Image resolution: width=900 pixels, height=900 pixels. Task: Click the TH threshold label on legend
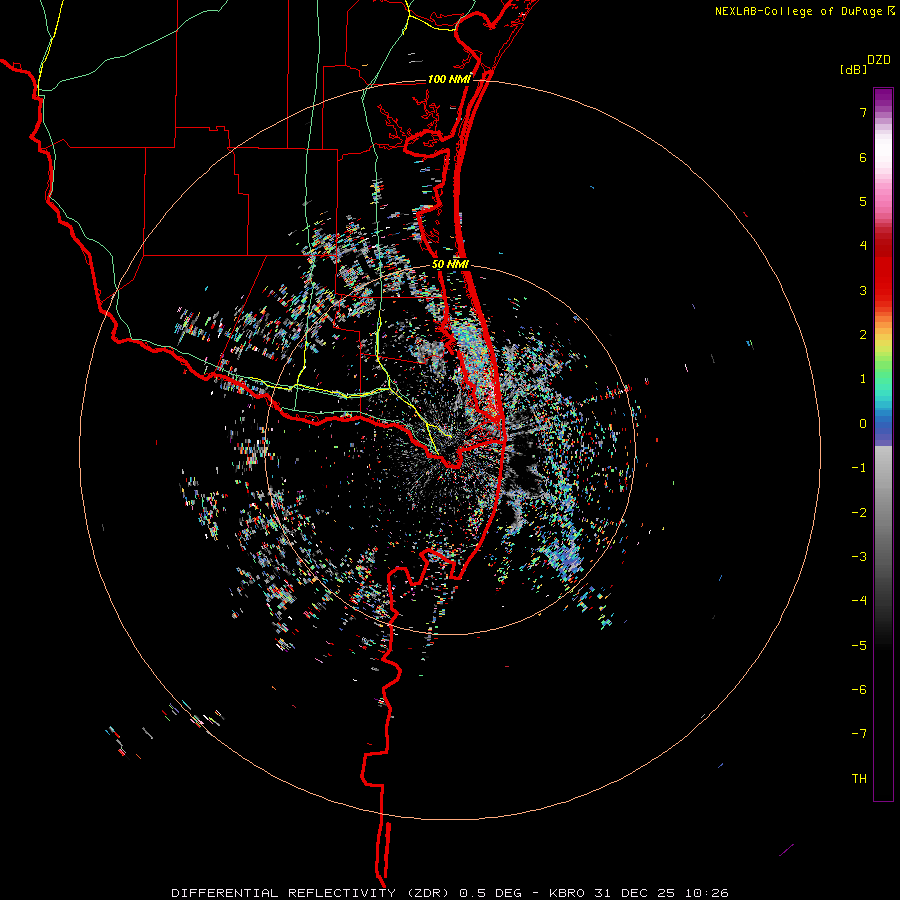click(859, 778)
